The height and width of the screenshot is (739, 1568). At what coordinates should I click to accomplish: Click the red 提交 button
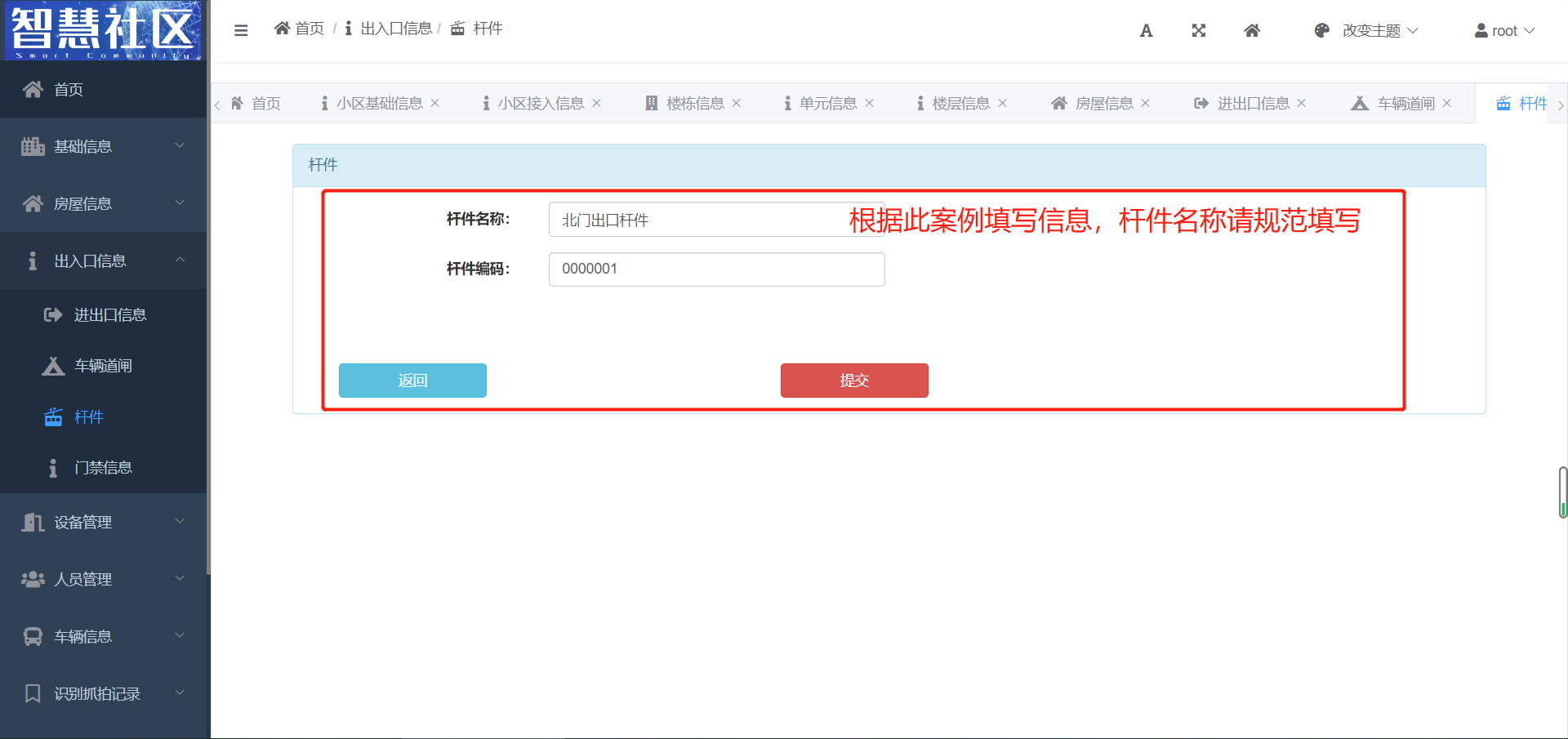[854, 381]
